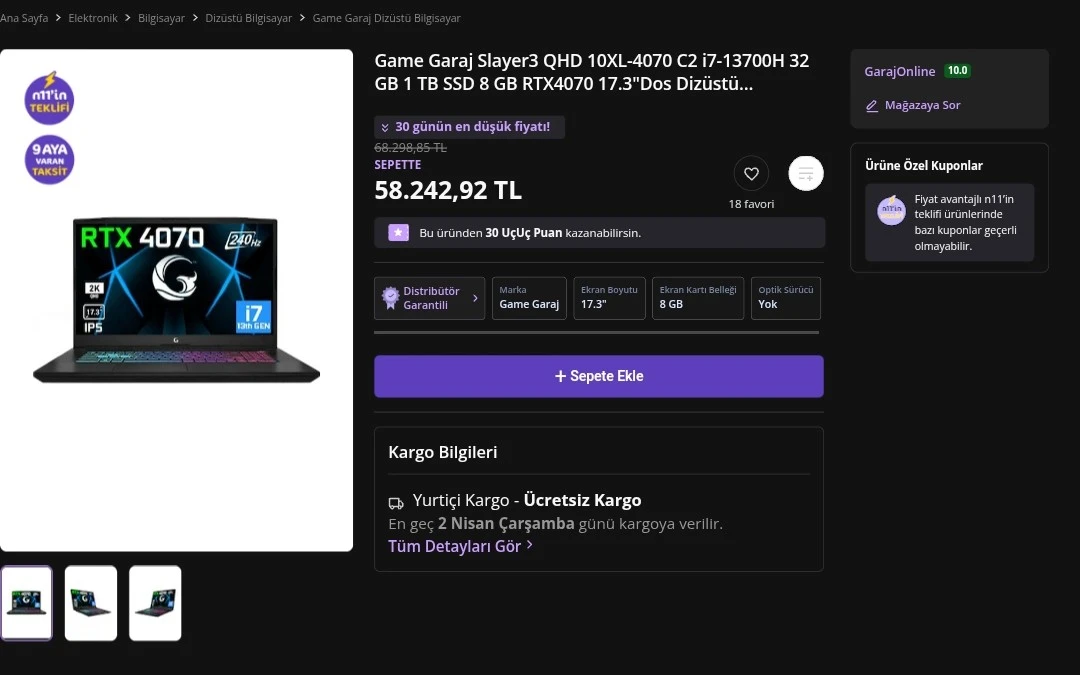
Task: Click the Marka Game Garaj attribute box
Action: 529,298
